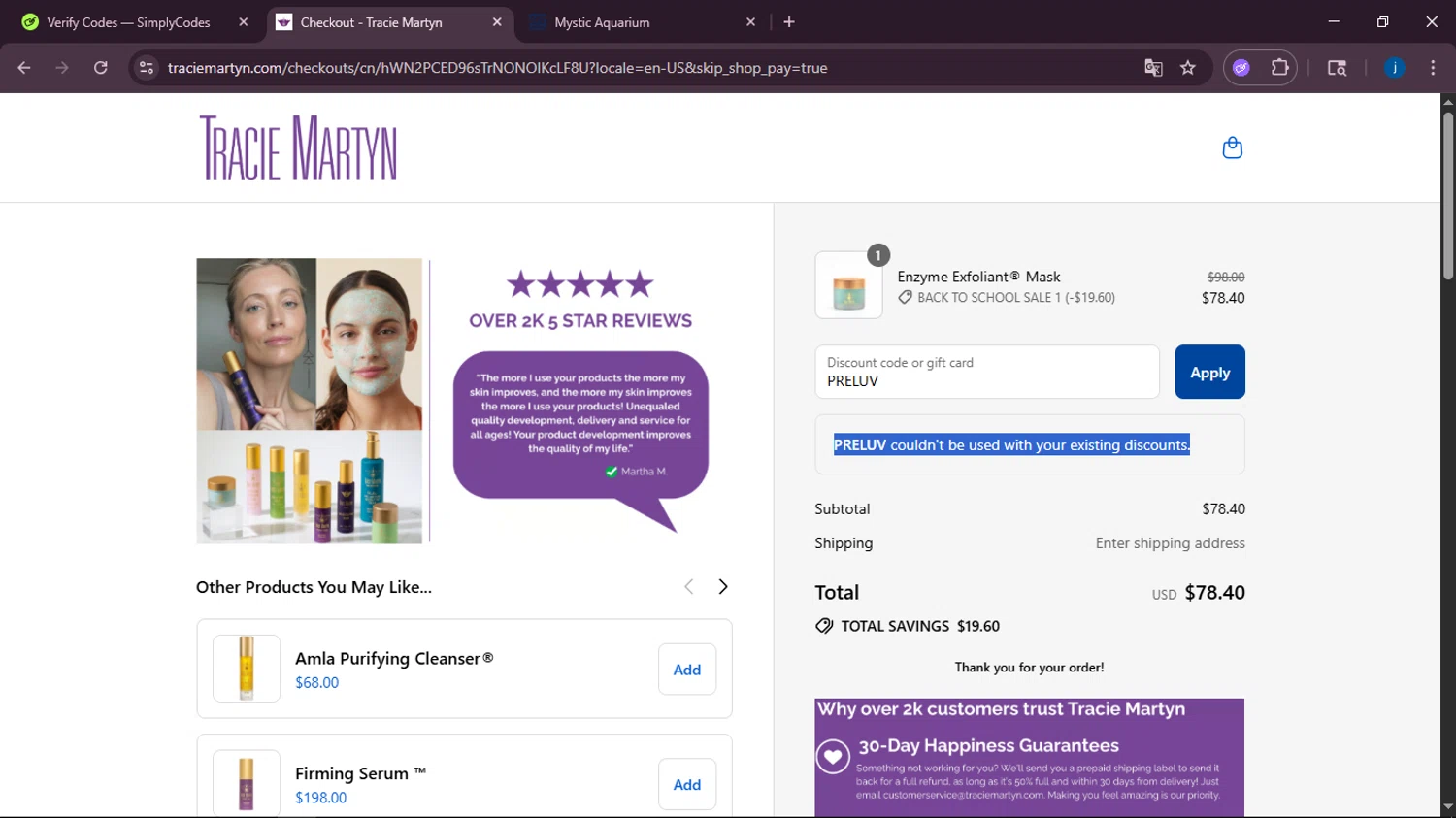Viewport: 1456px width, 818px height.
Task: Click the Firming Serum title
Action: point(360,773)
